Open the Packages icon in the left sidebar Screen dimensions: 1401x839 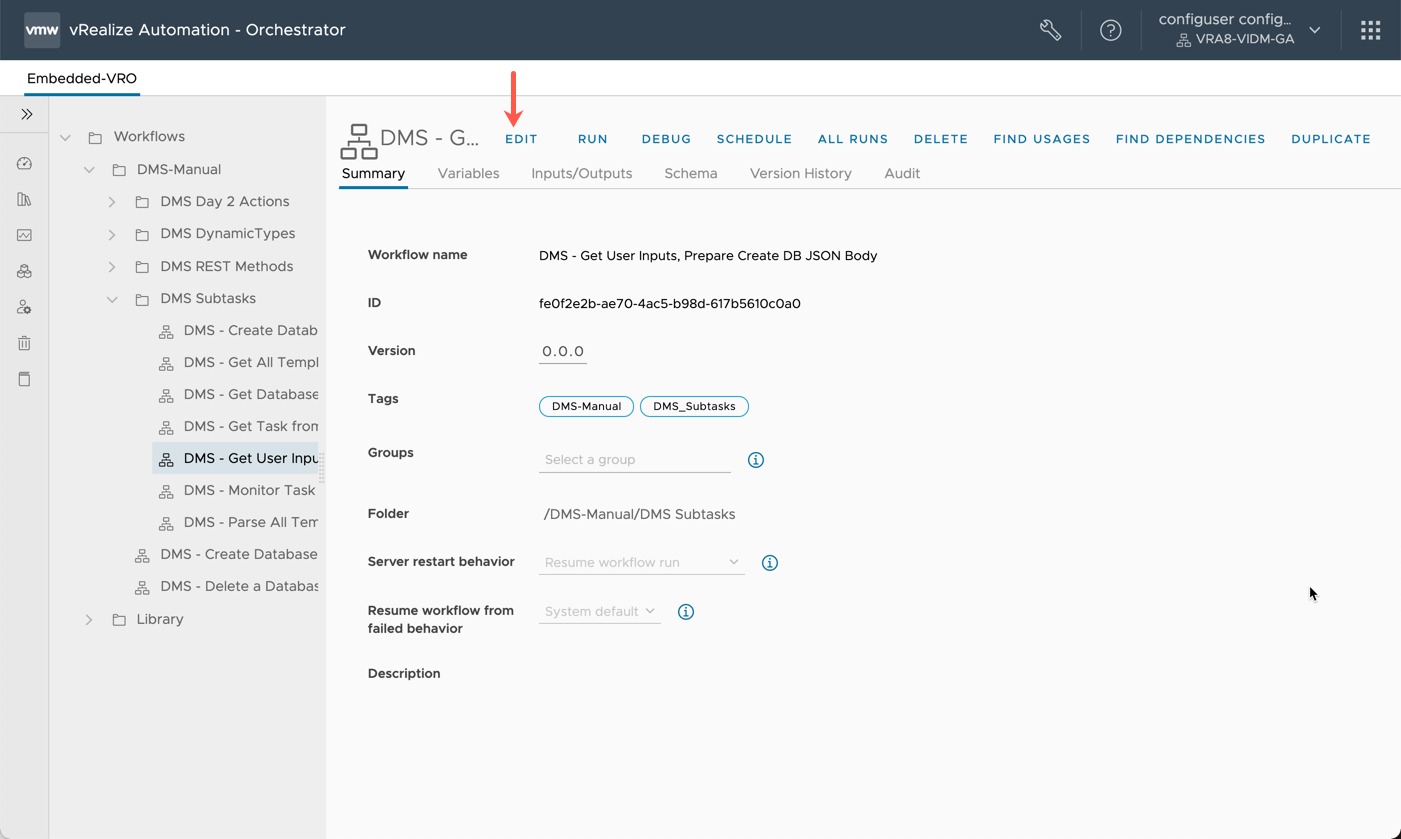24,271
